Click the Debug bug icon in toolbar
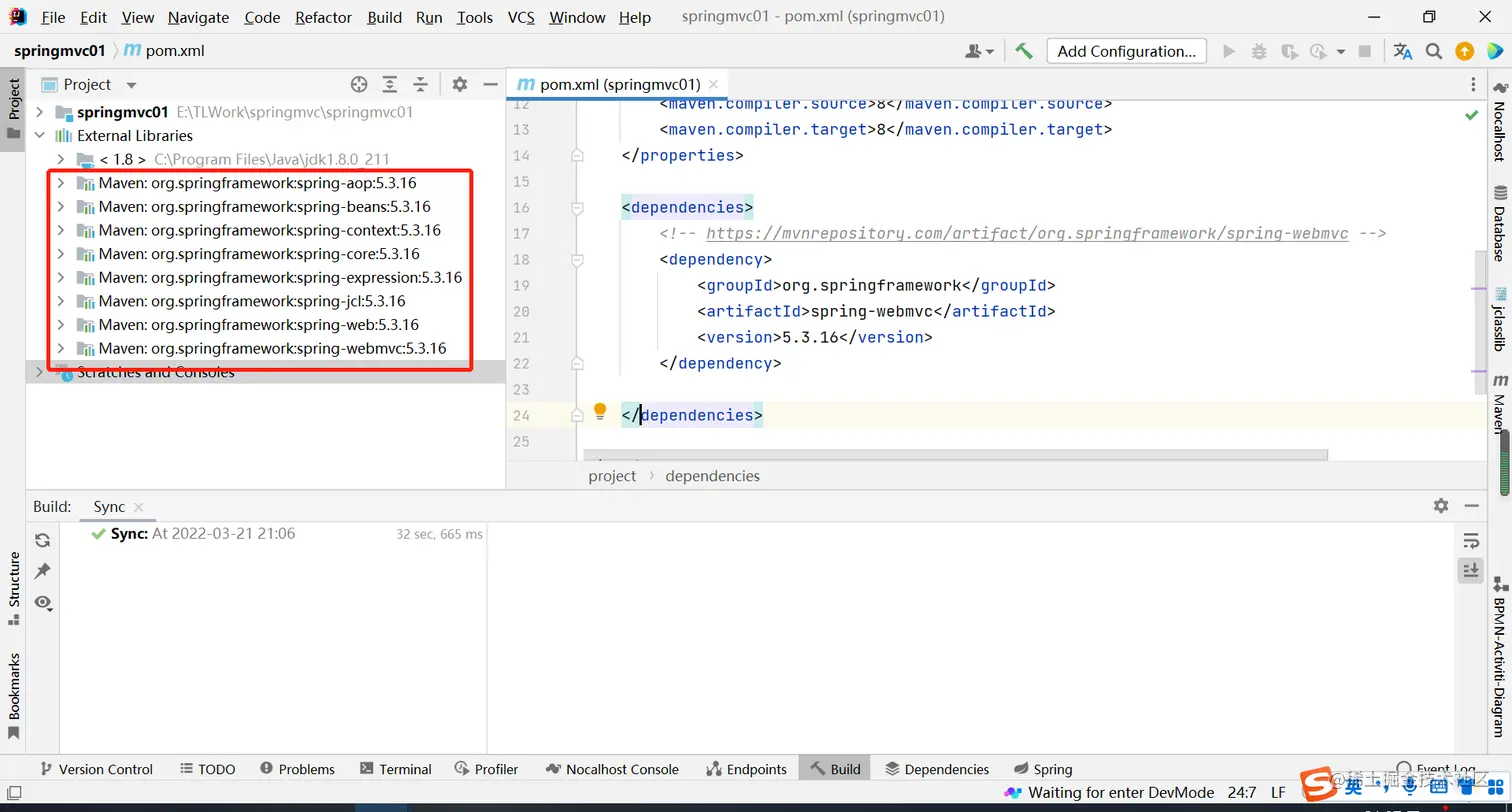1512x812 pixels. tap(1259, 51)
